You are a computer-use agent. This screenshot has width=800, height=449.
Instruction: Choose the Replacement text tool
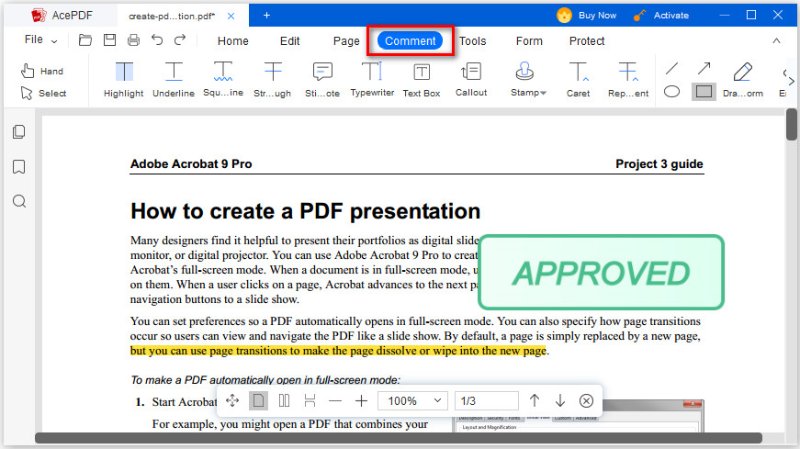(x=628, y=80)
